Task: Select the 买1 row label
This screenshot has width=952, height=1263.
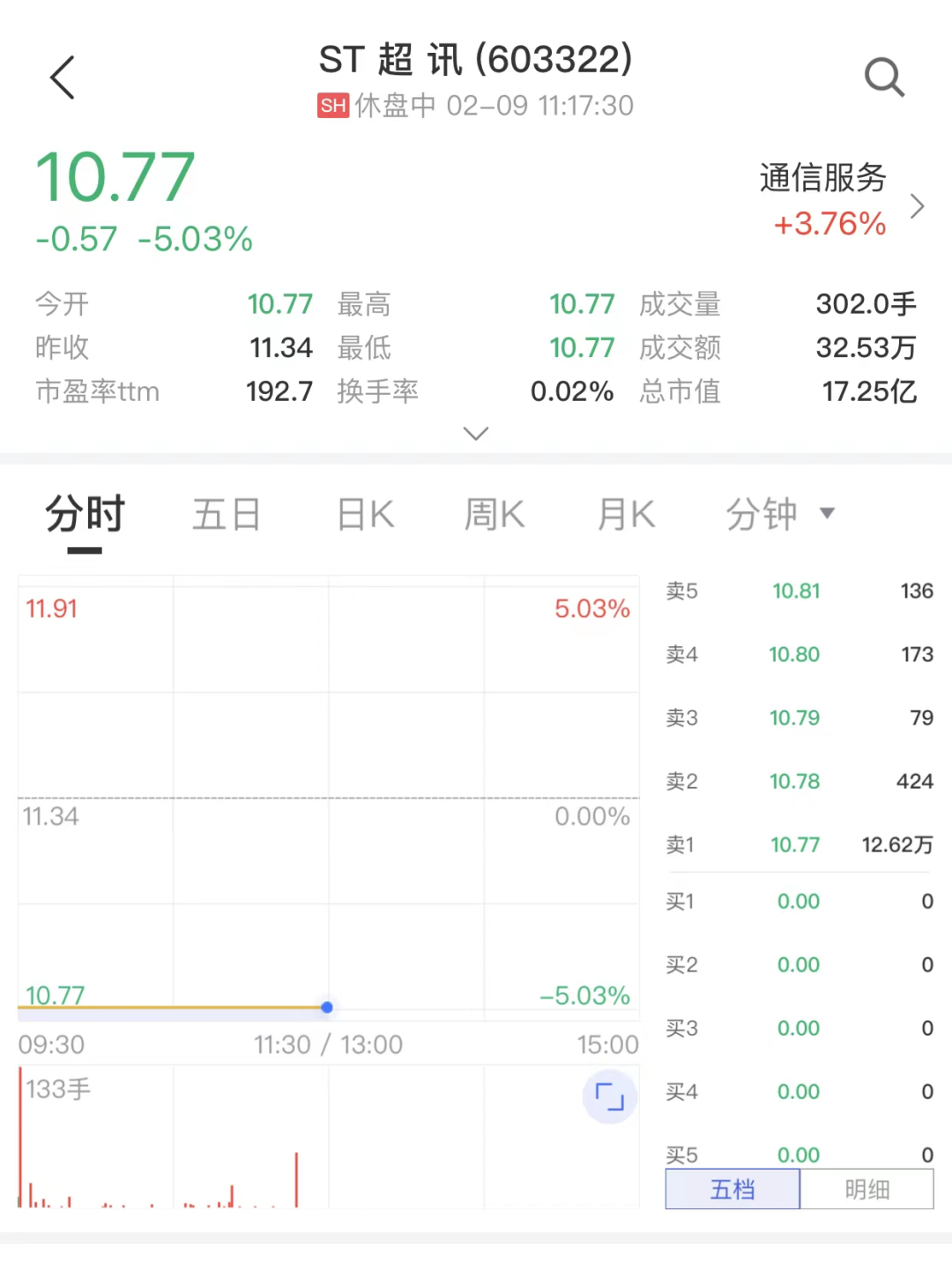Action: click(x=681, y=901)
